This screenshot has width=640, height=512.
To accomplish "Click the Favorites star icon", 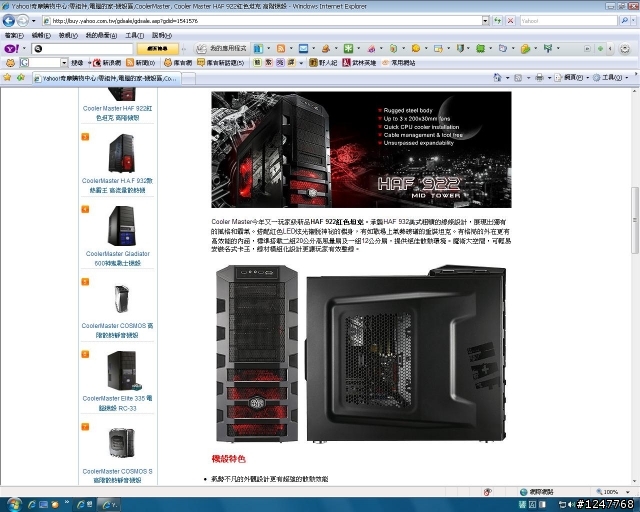I will [7, 77].
